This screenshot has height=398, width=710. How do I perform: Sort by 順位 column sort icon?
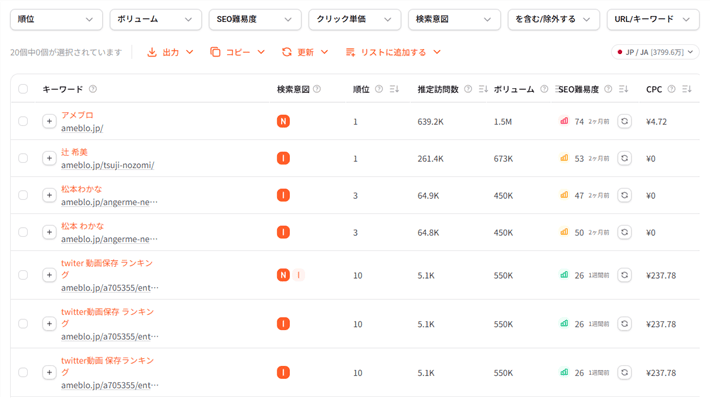point(394,89)
